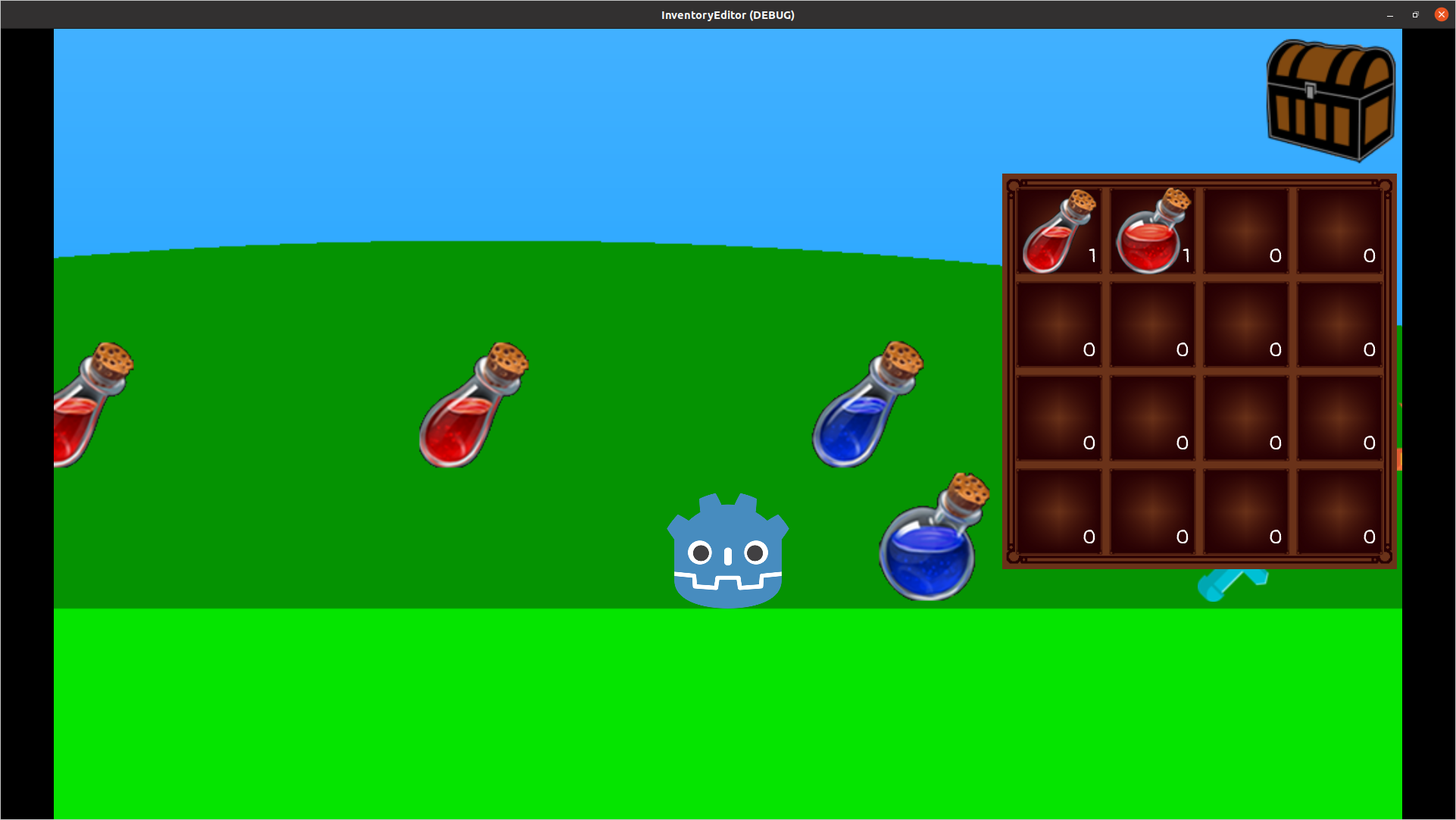Viewport: 1456px width, 820px height.
Task: Click the second slot in third inventory row
Action: (x=1152, y=418)
